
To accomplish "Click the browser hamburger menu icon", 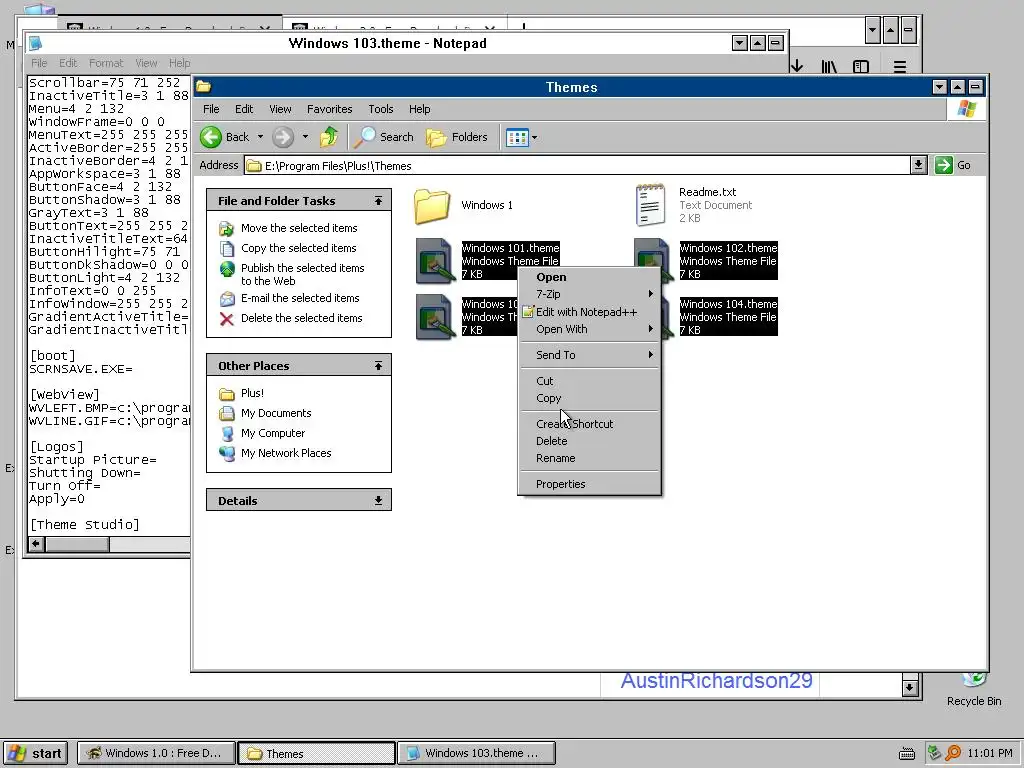I will 900,67.
